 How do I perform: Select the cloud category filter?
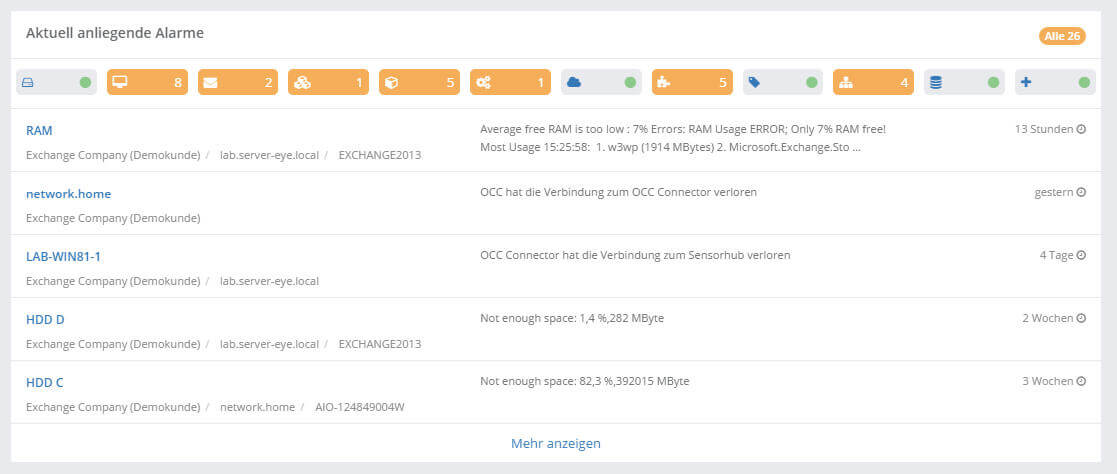click(x=601, y=82)
